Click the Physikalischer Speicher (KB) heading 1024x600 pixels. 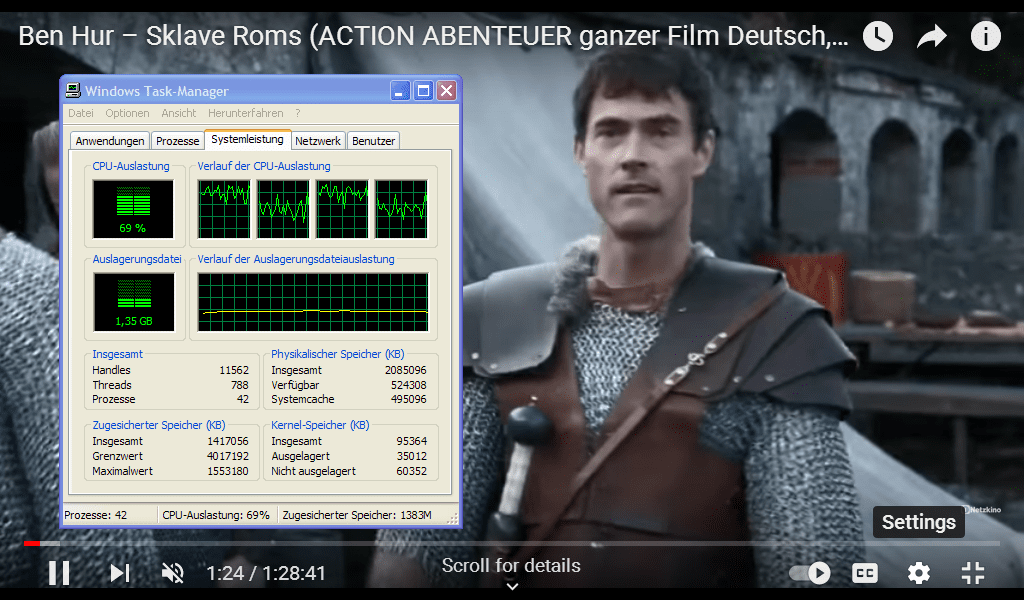tap(338, 354)
